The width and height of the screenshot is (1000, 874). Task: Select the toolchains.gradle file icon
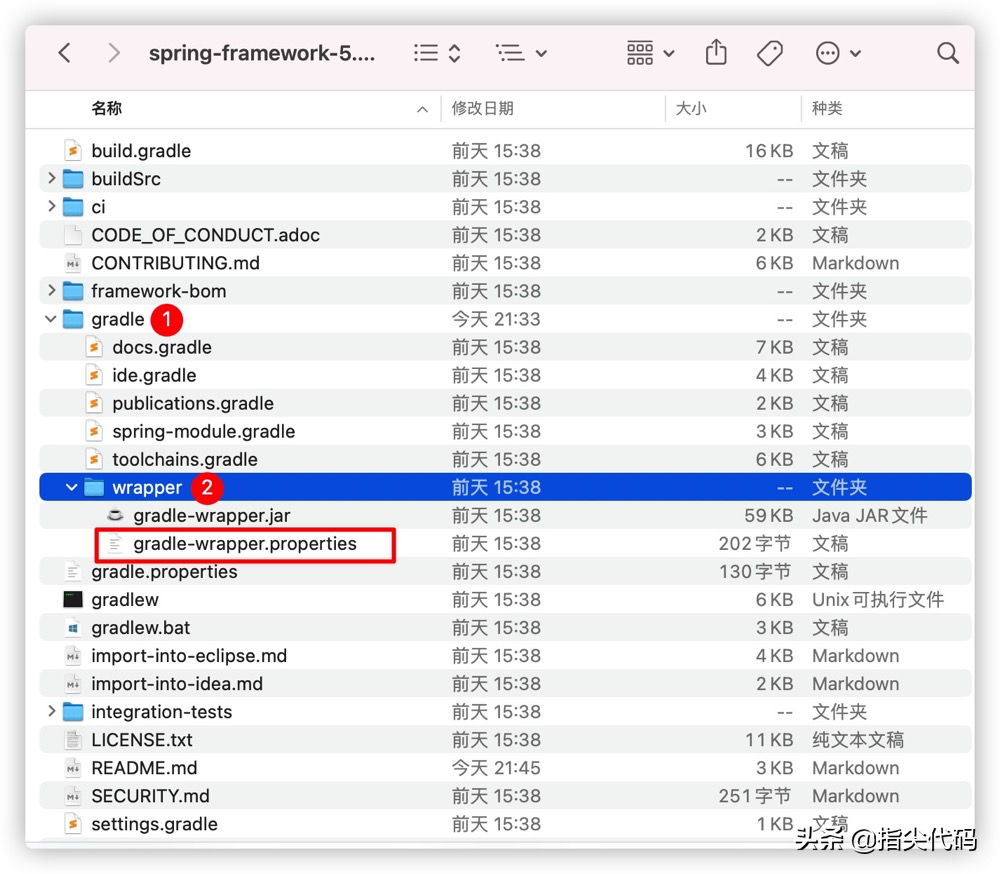coord(94,459)
